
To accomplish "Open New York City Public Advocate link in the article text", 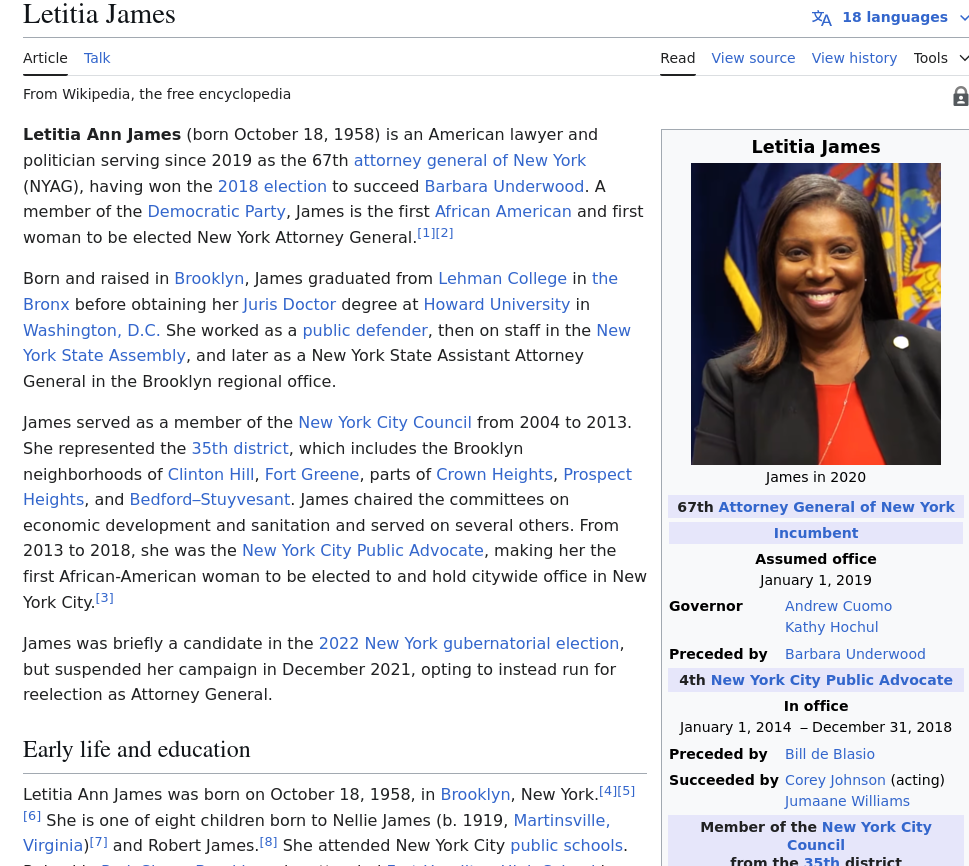I will [x=363, y=551].
